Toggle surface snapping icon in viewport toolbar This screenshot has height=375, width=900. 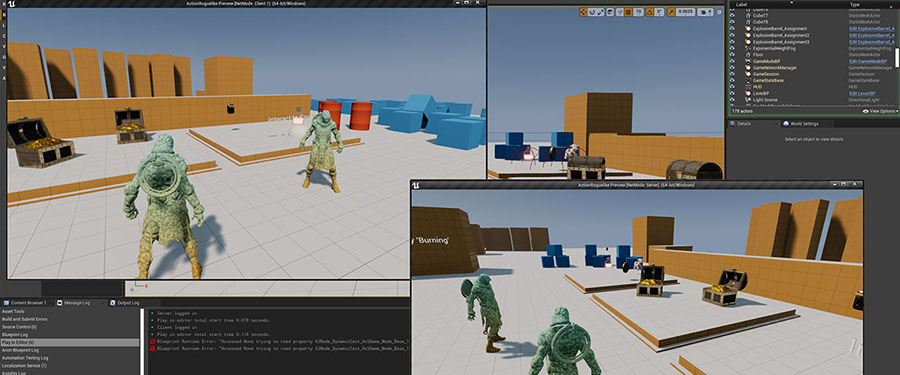pos(620,11)
